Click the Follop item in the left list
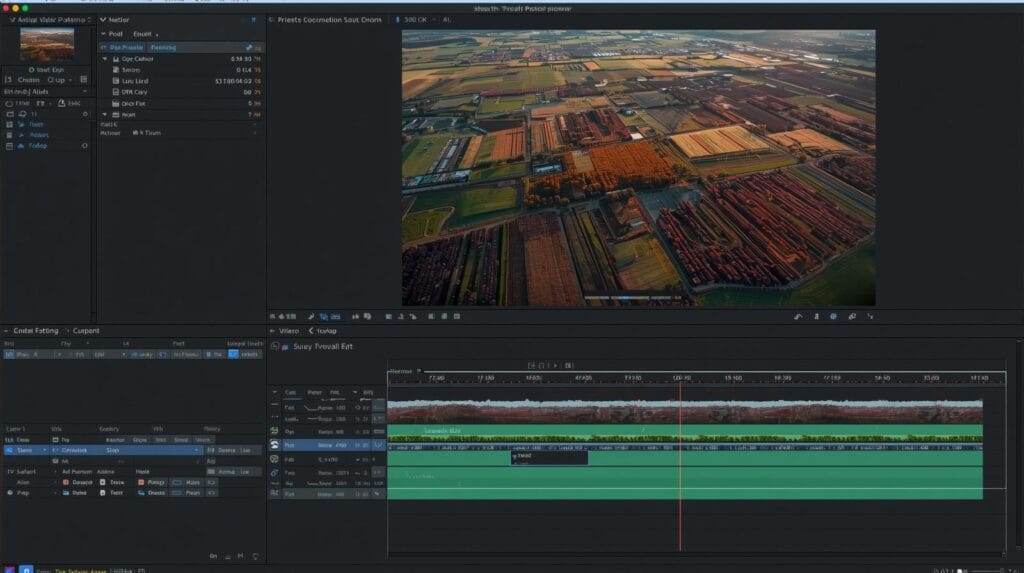The width and height of the screenshot is (1024, 573). coord(37,146)
